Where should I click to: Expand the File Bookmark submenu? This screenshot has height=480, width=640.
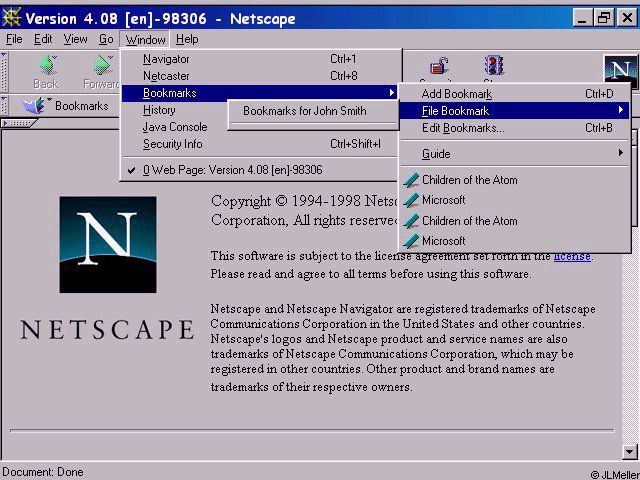(514, 111)
